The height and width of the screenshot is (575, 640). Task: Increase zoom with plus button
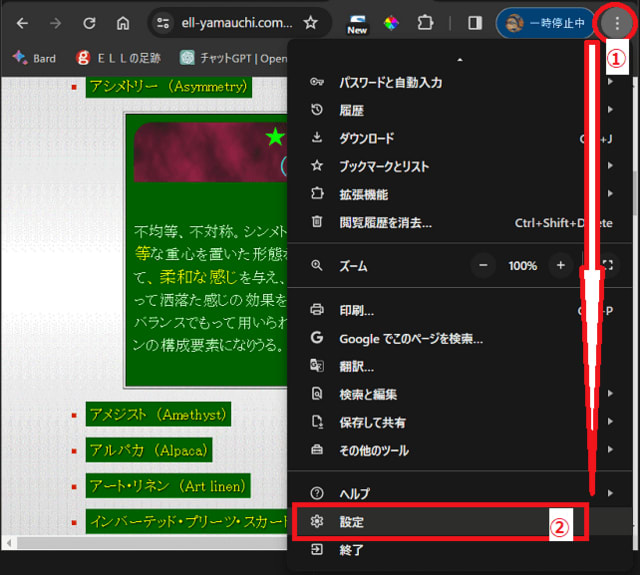pyautogui.click(x=561, y=266)
